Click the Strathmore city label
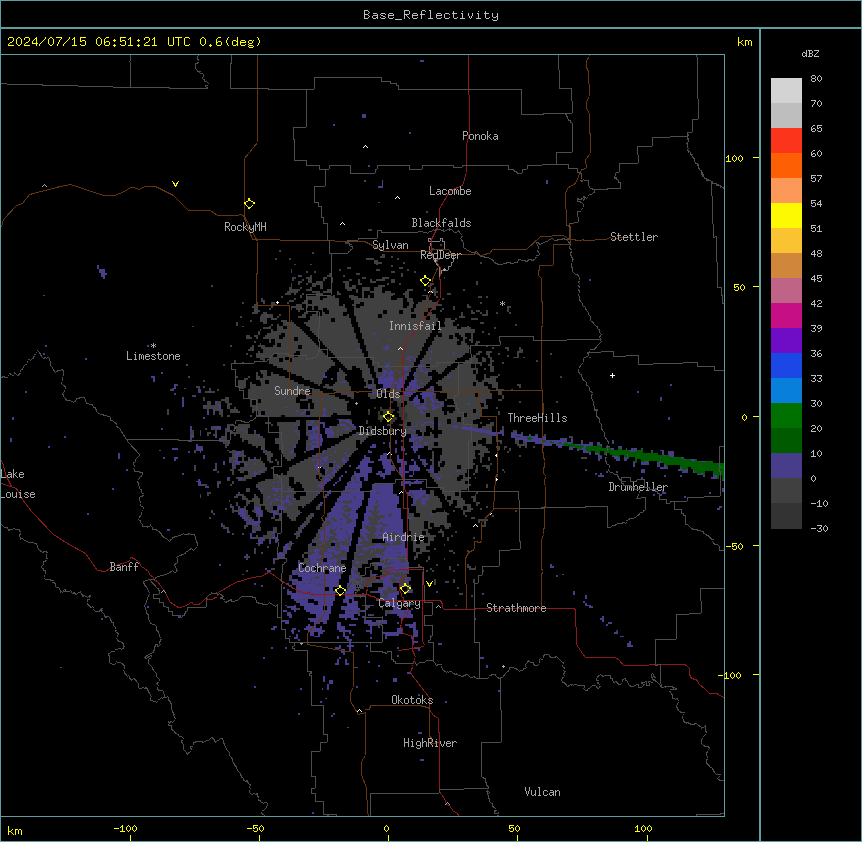This screenshot has width=862, height=842. tap(516, 608)
